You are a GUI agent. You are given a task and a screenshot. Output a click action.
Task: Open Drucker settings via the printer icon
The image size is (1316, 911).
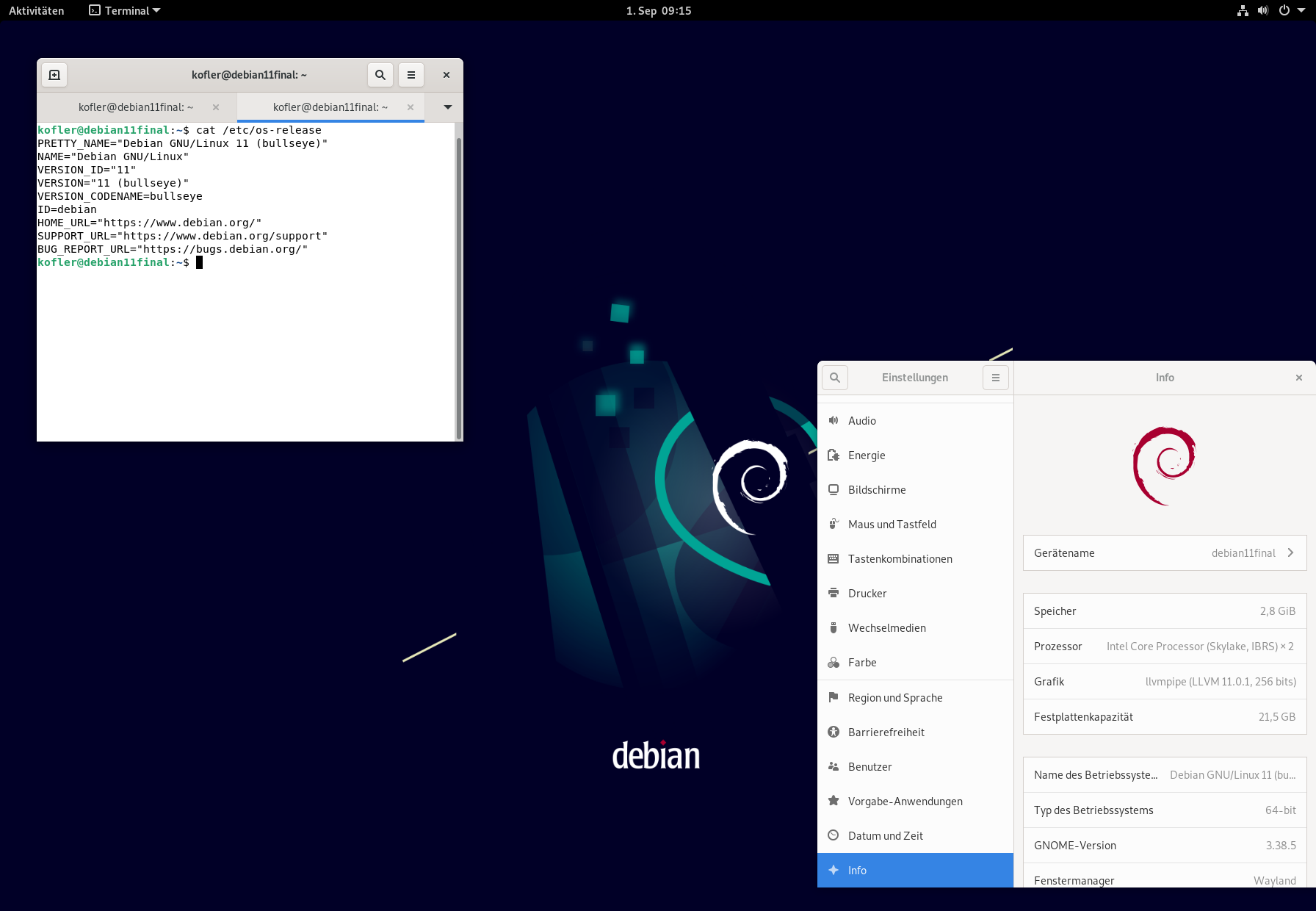tap(834, 593)
